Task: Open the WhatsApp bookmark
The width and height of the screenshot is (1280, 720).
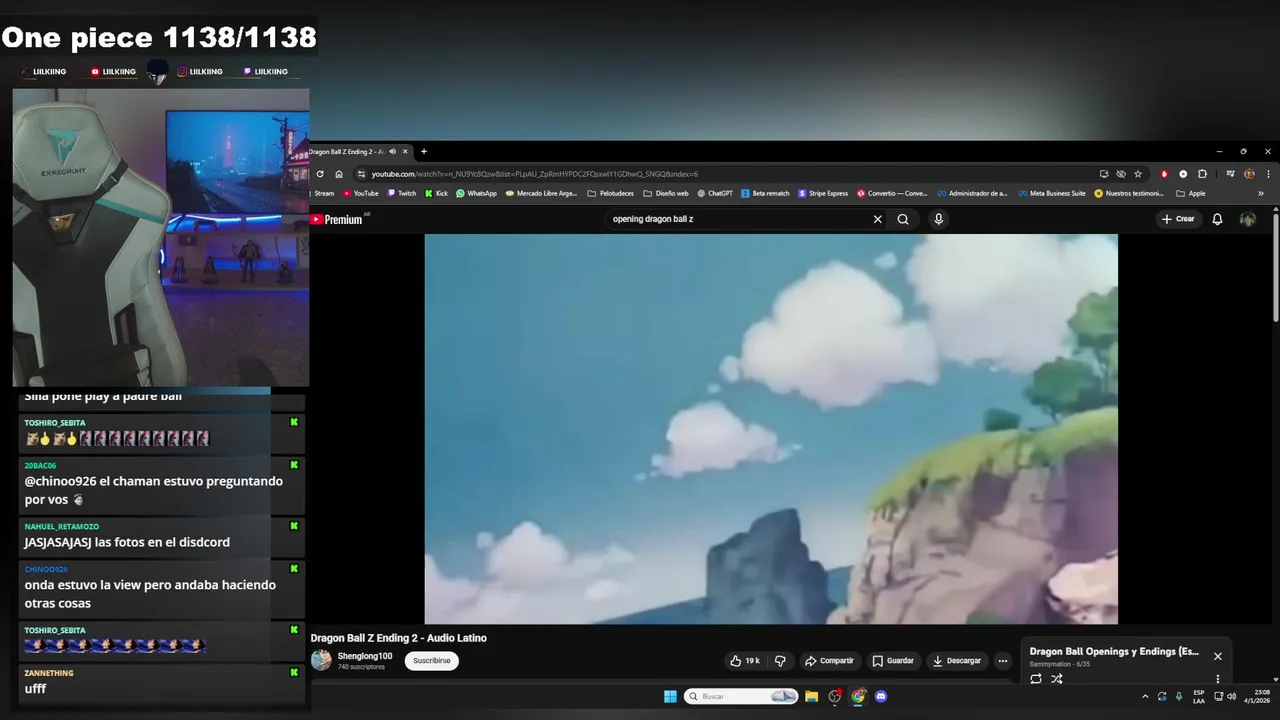Action: pyautogui.click(x=476, y=193)
